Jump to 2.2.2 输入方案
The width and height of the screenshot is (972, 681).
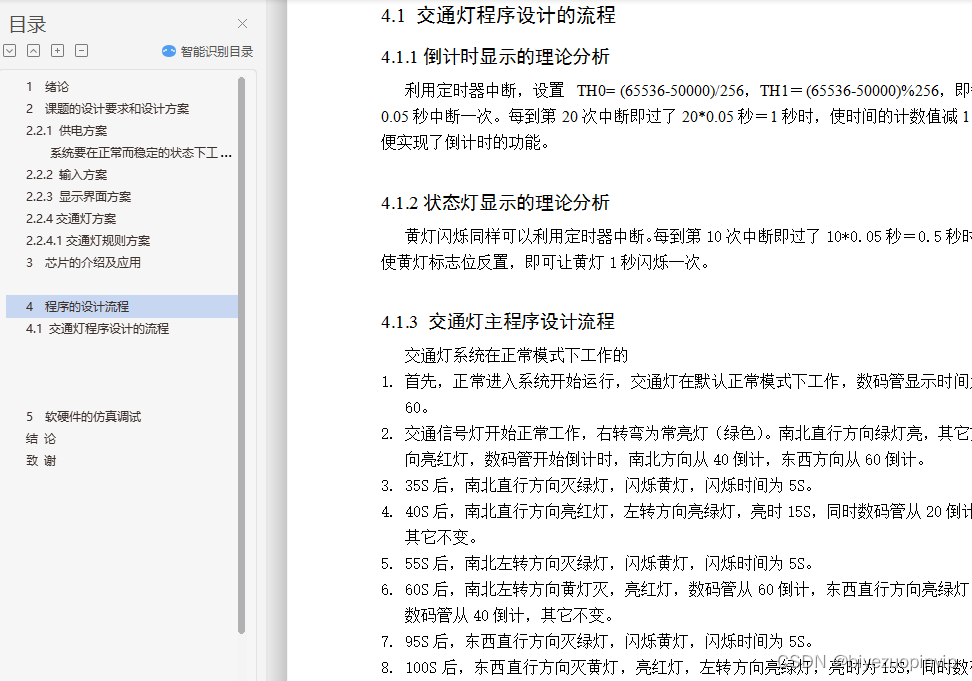pyautogui.click(x=66, y=175)
